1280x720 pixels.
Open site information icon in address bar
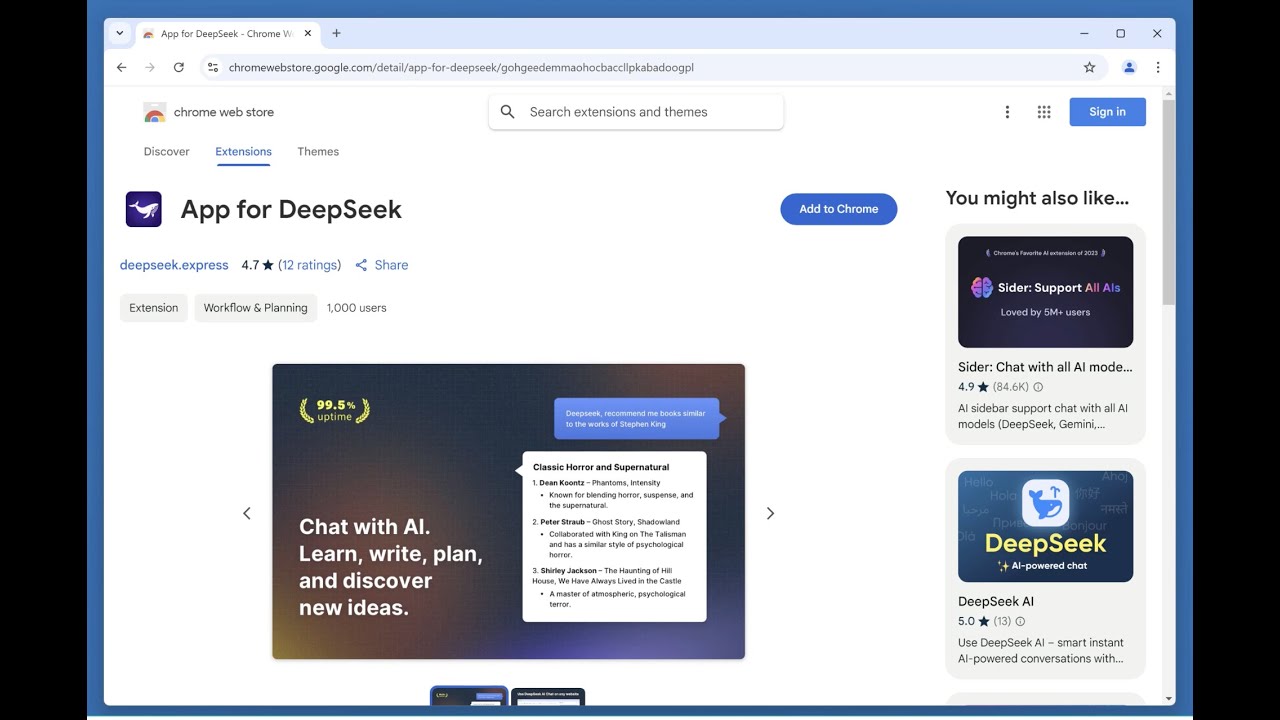212,67
